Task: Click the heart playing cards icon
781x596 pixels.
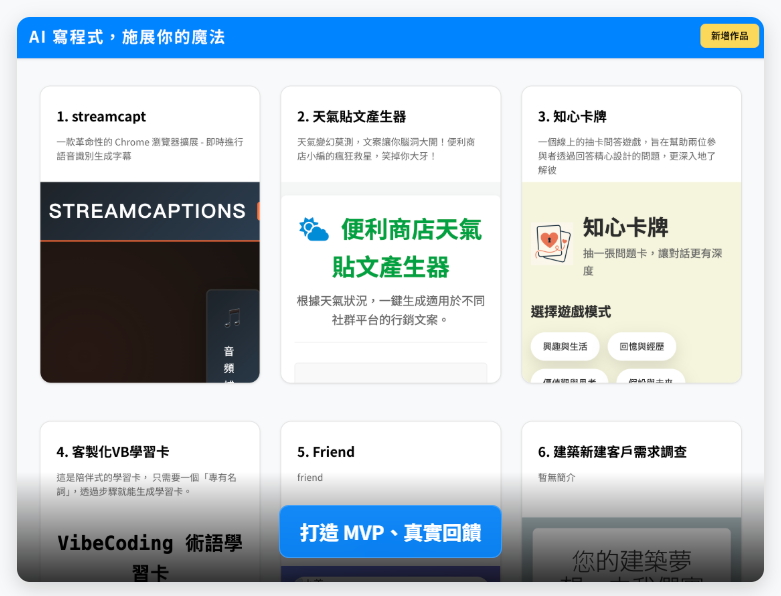Action: click(552, 242)
